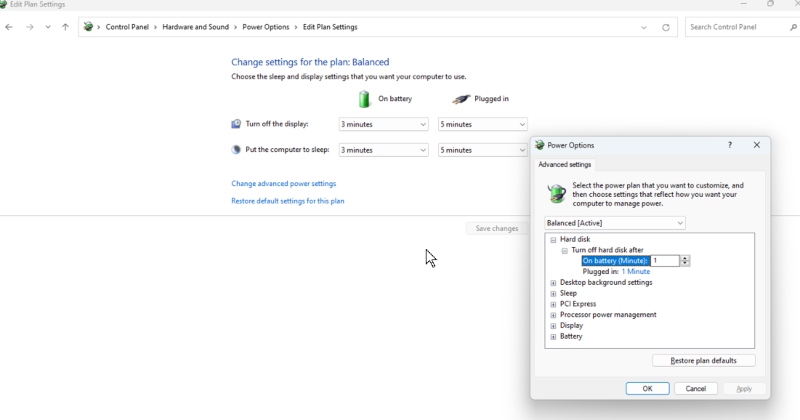Click Restore plan defaults button
The height and width of the screenshot is (420, 800).
[703, 360]
